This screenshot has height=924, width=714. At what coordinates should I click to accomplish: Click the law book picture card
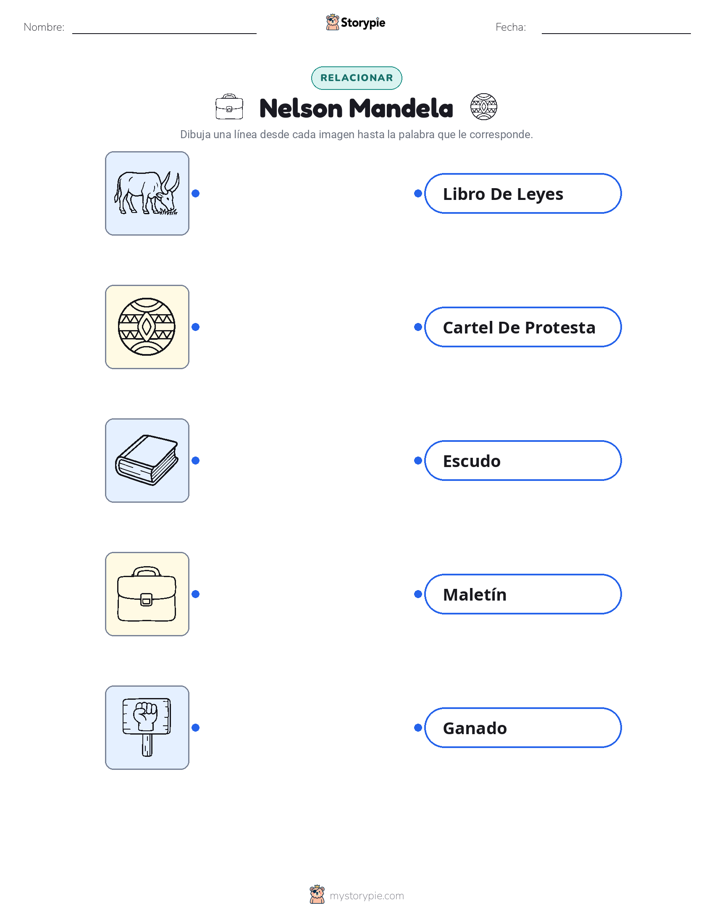click(147, 460)
